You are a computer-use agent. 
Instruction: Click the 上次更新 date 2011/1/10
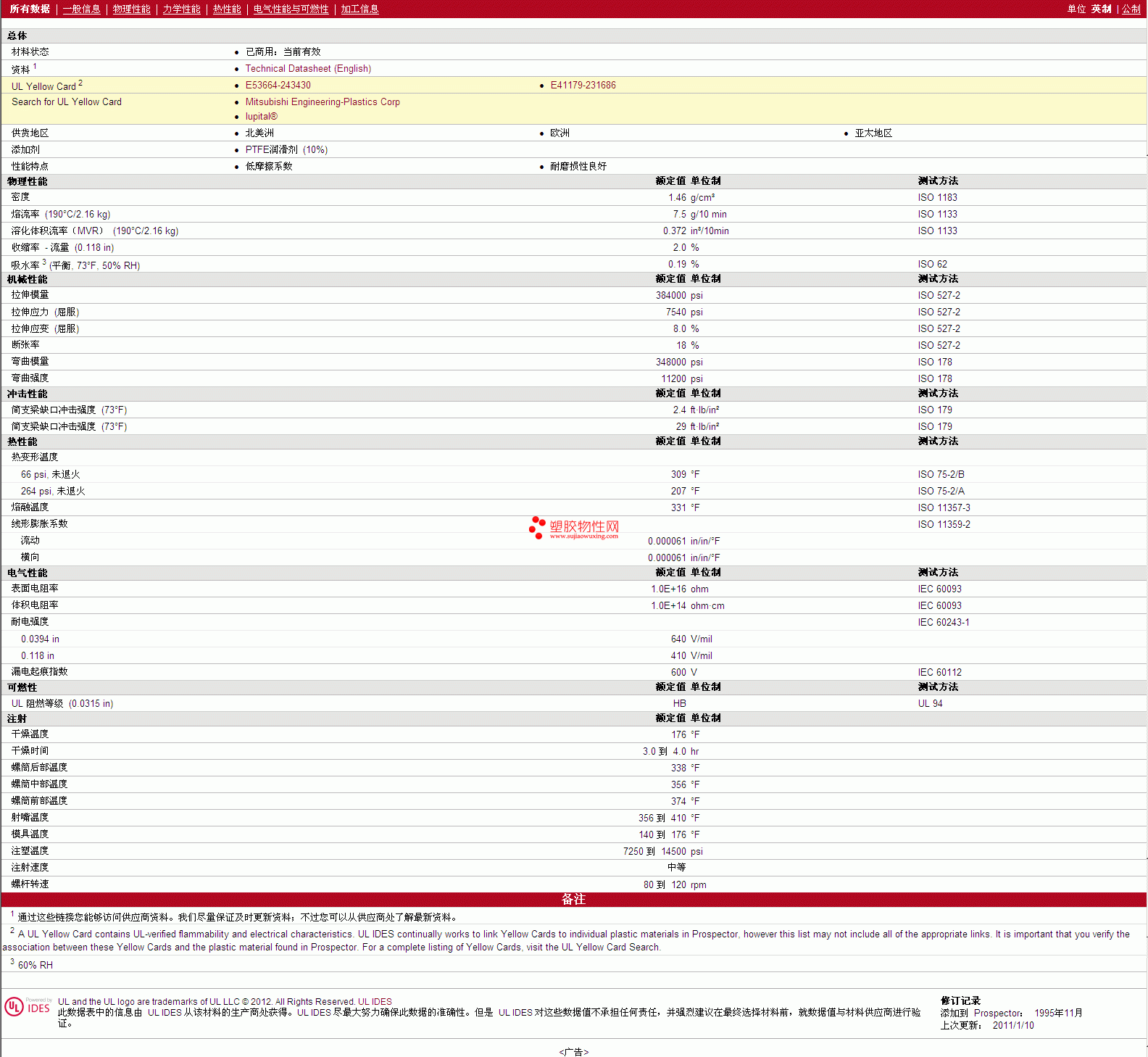click(1013, 1025)
